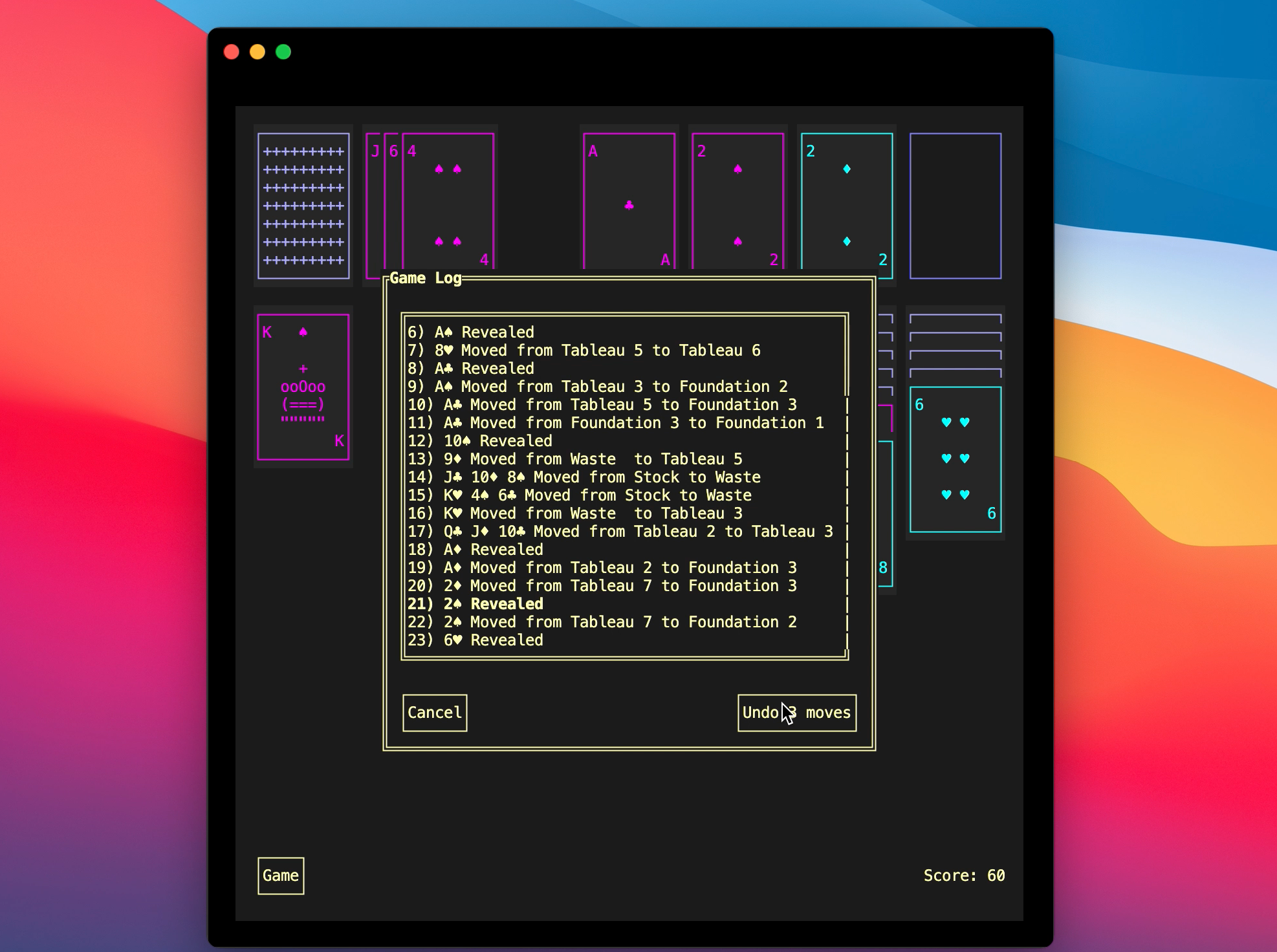This screenshot has height=952, width=1277.
Task: Click the partially visible 8 tableau card
Action: [885, 517]
